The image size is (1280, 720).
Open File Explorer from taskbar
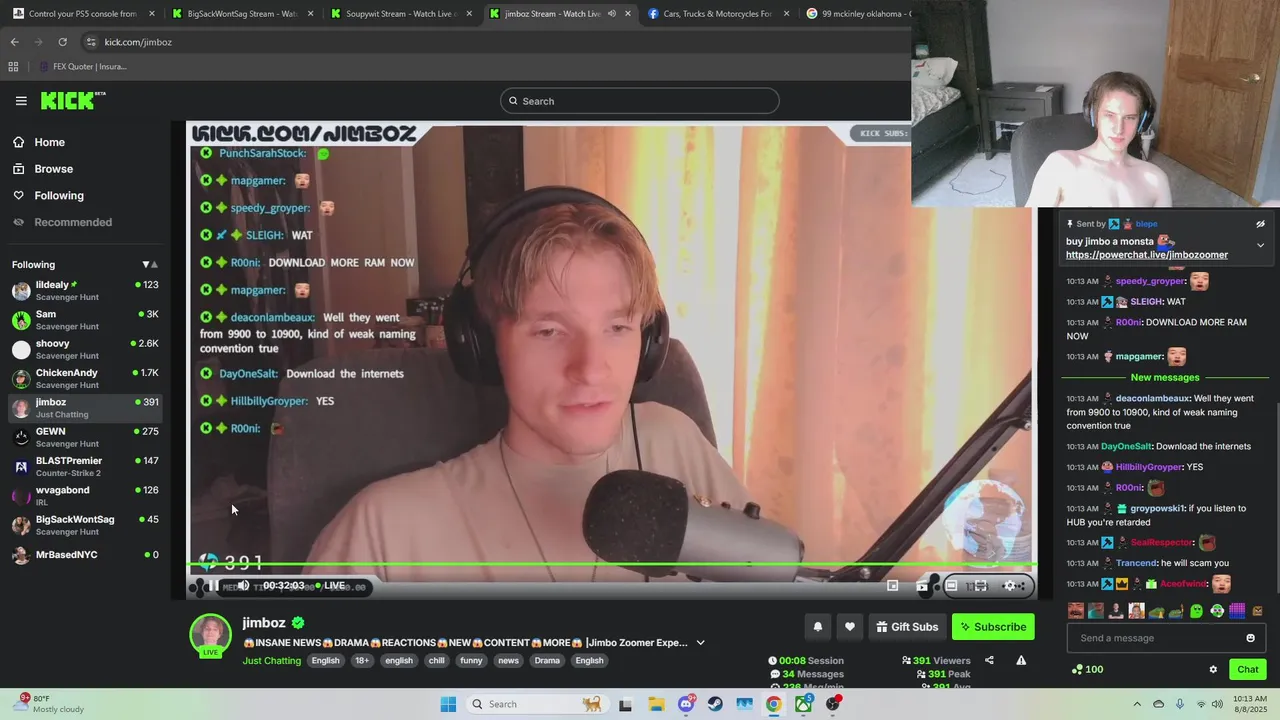coord(656,704)
